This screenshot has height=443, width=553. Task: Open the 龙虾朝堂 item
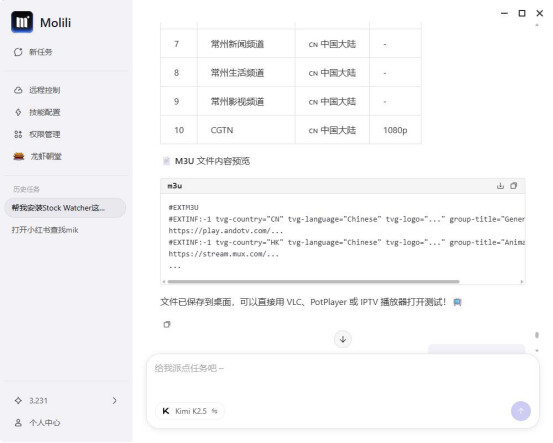(37, 156)
